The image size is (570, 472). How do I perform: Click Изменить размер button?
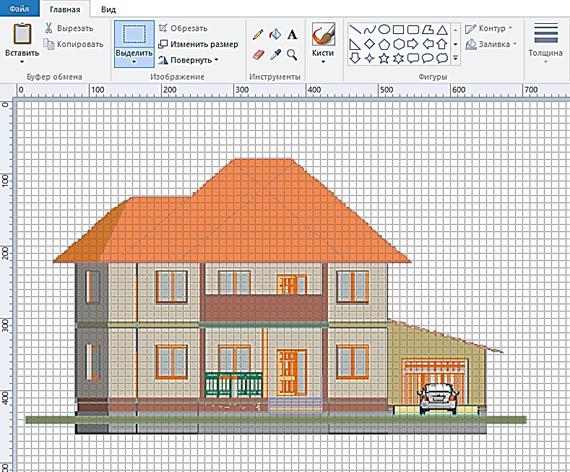click(x=198, y=44)
